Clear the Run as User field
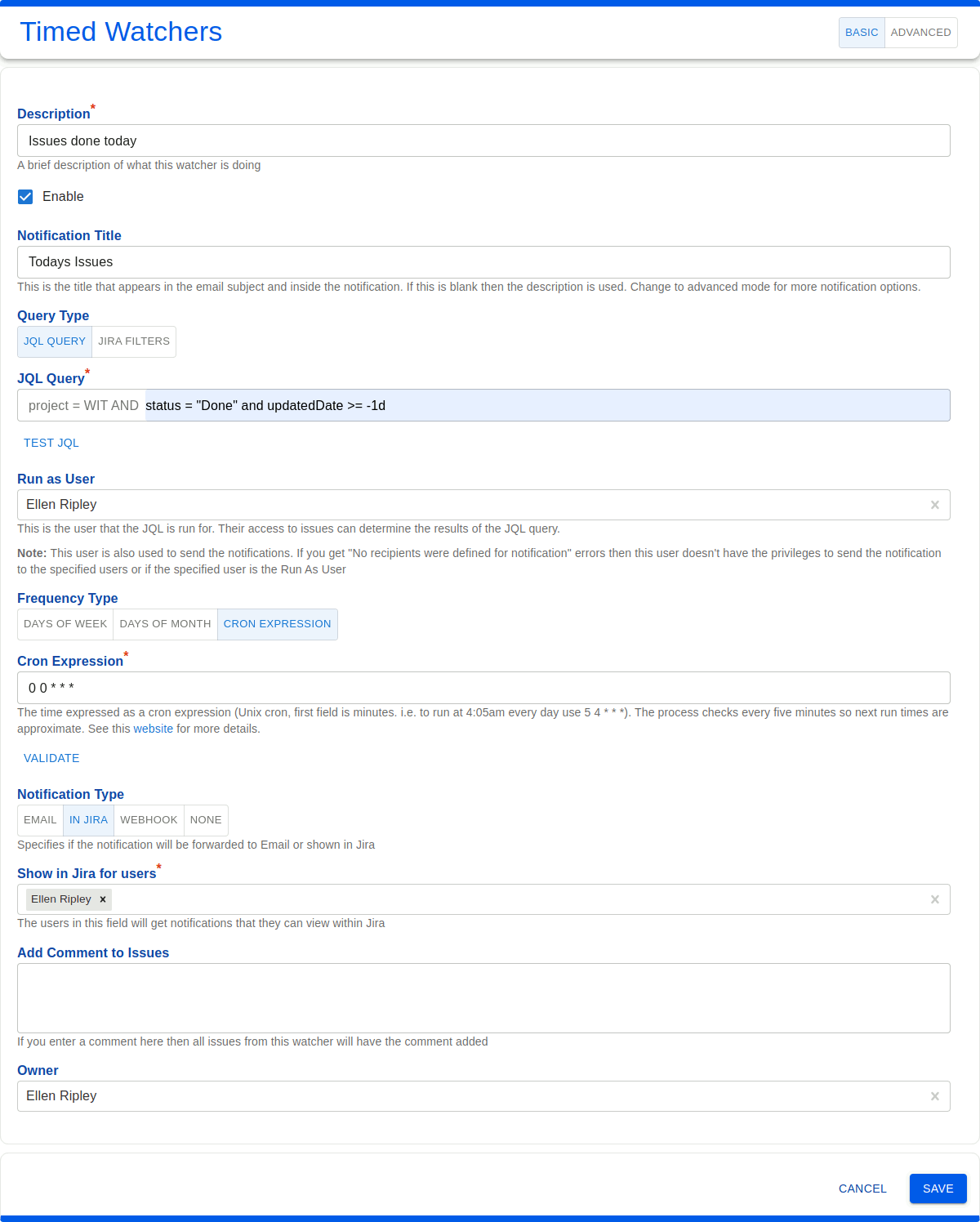The image size is (980, 1222). point(935,505)
